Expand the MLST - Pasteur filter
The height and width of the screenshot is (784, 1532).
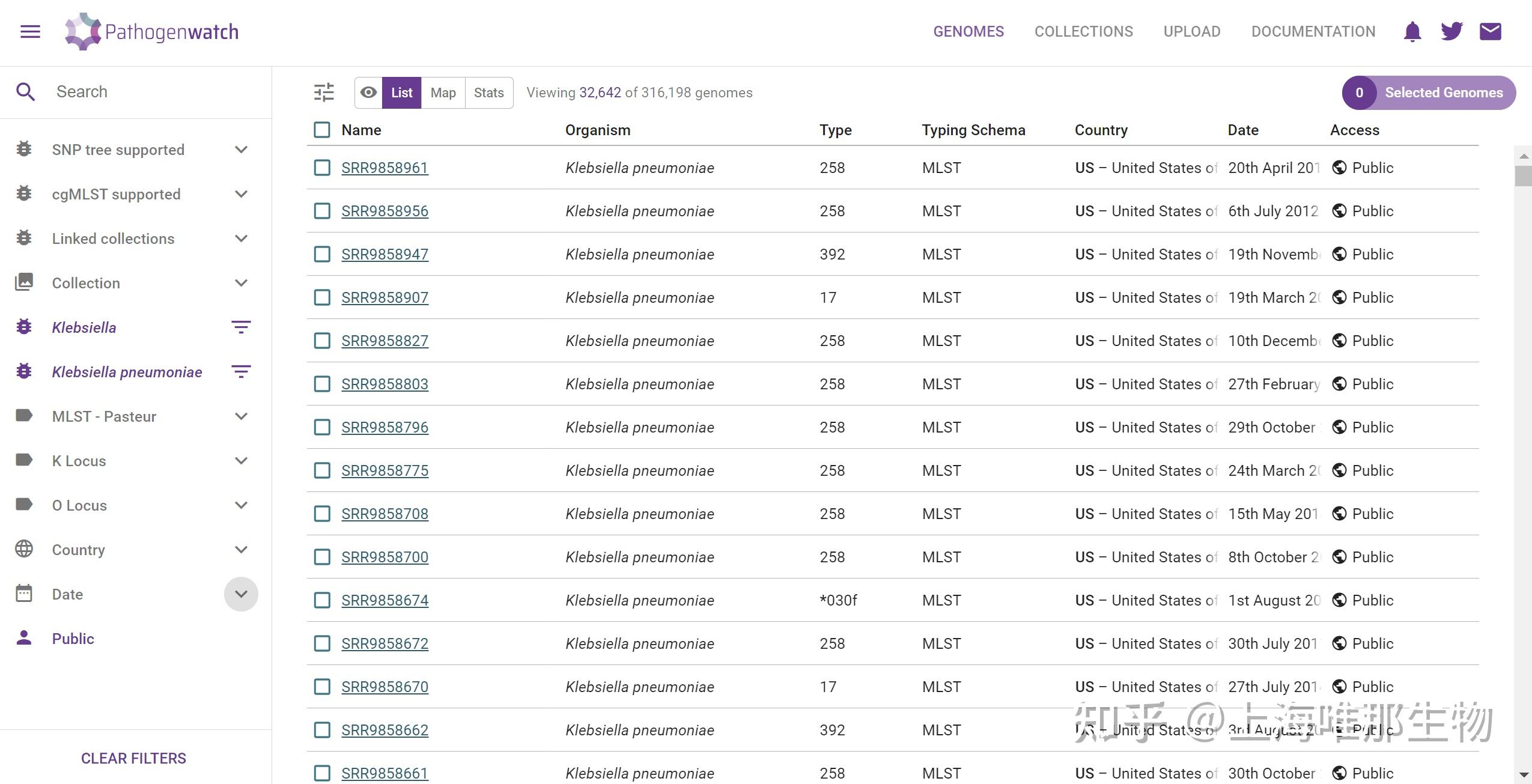click(241, 416)
